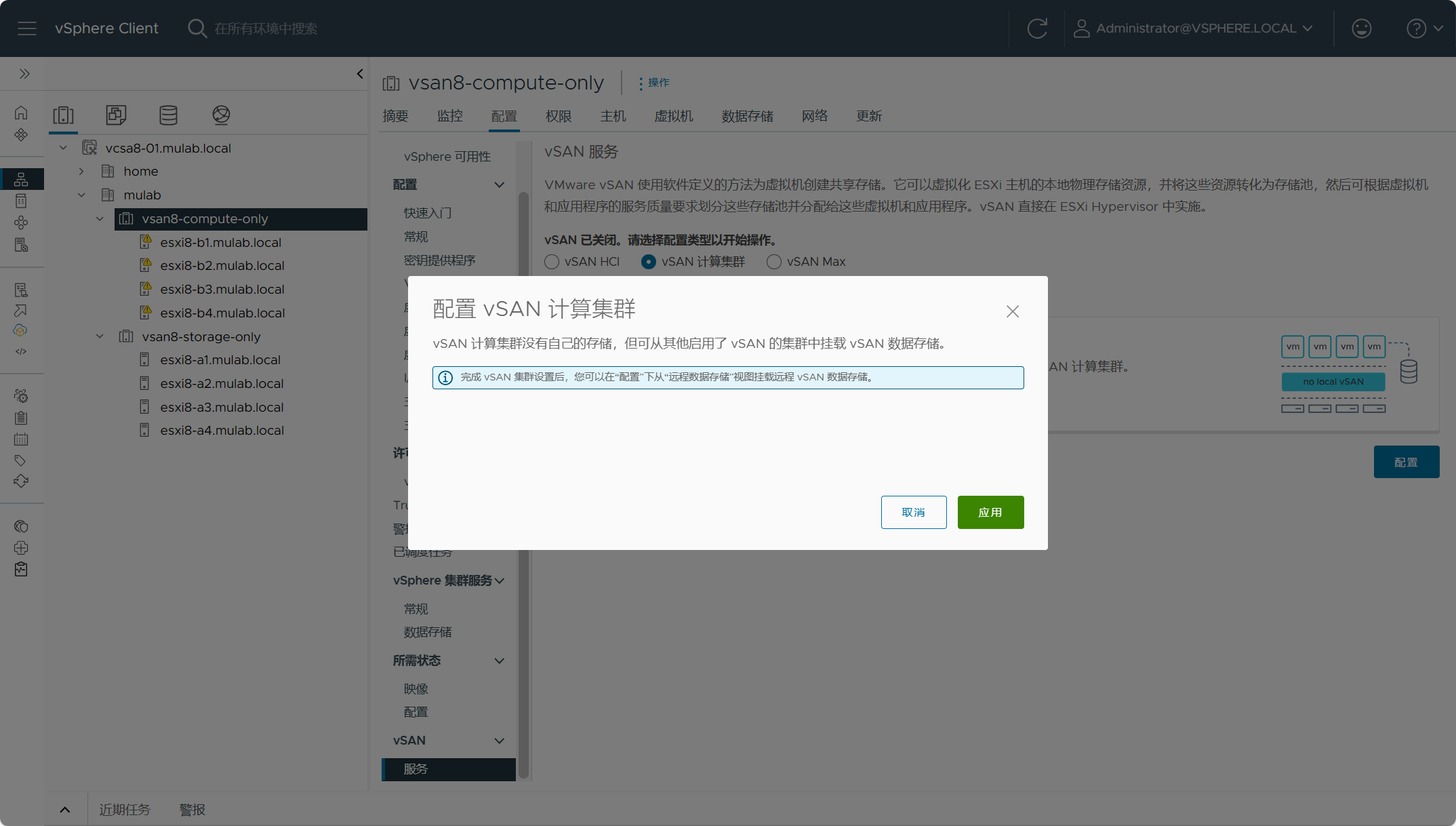Switch to Networking inventory view

221,115
